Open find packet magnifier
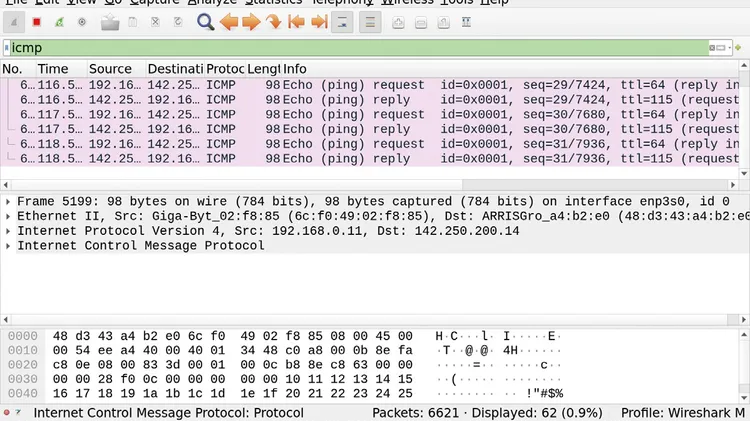Viewport: 750px width, 421px height. pyautogui.click(x=206, y=22)
